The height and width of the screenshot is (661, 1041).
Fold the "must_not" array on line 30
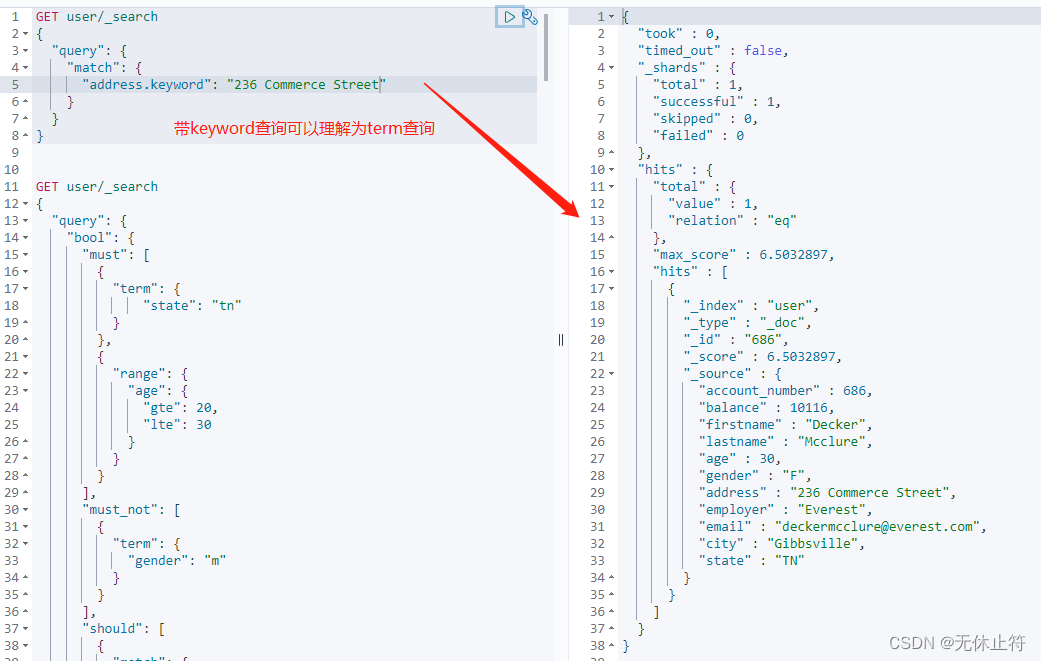[x=25, y=510]
